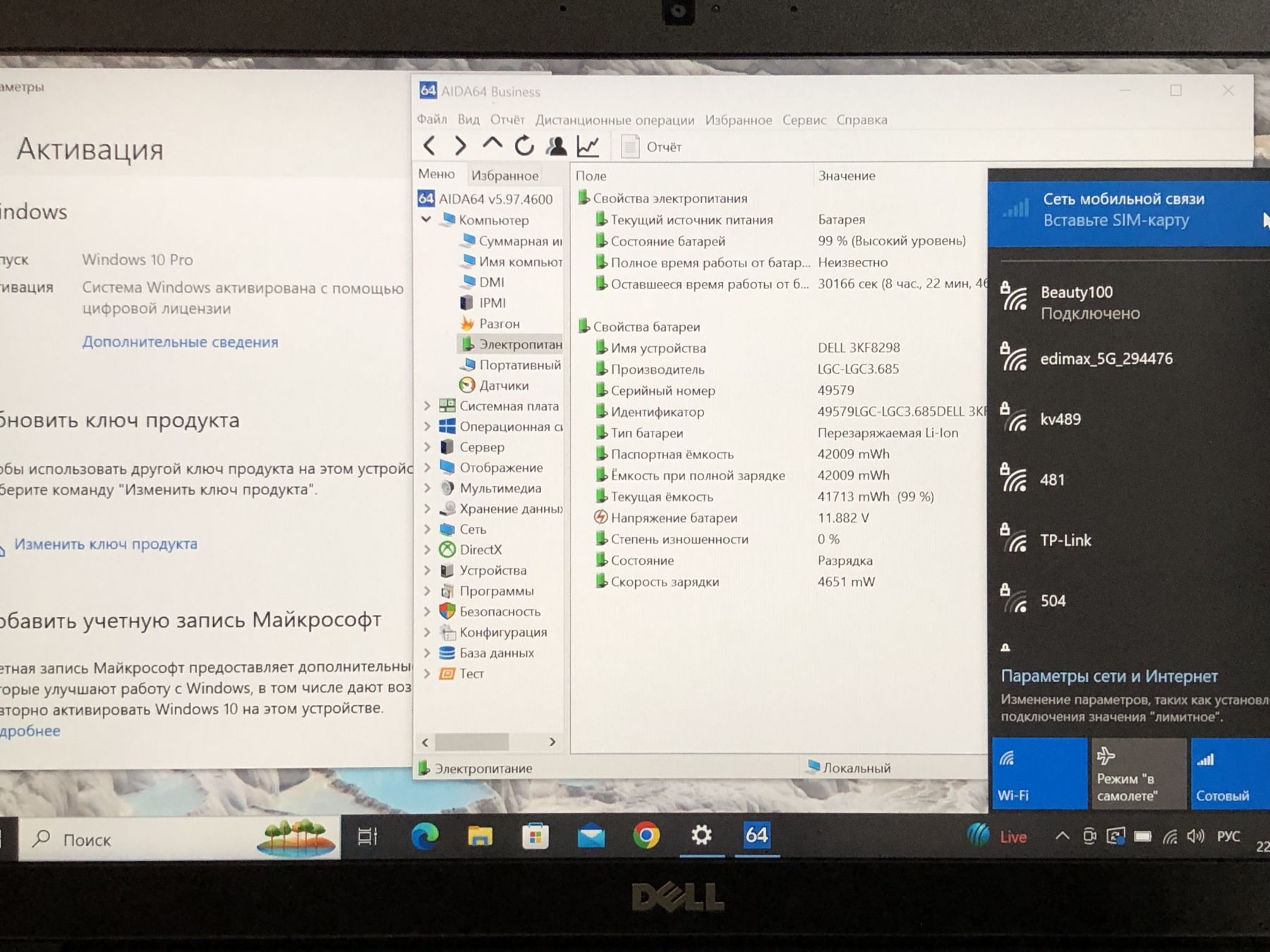The width and height of the screenshot is (1270, 952).
Task: Open Microsoft Edge from the taskbar
Action: [425, 836]
